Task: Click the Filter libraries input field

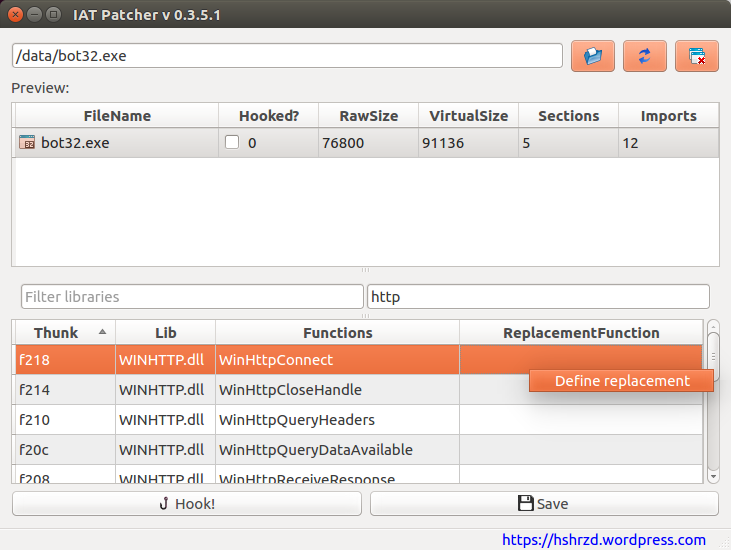Action: [192, 297]
